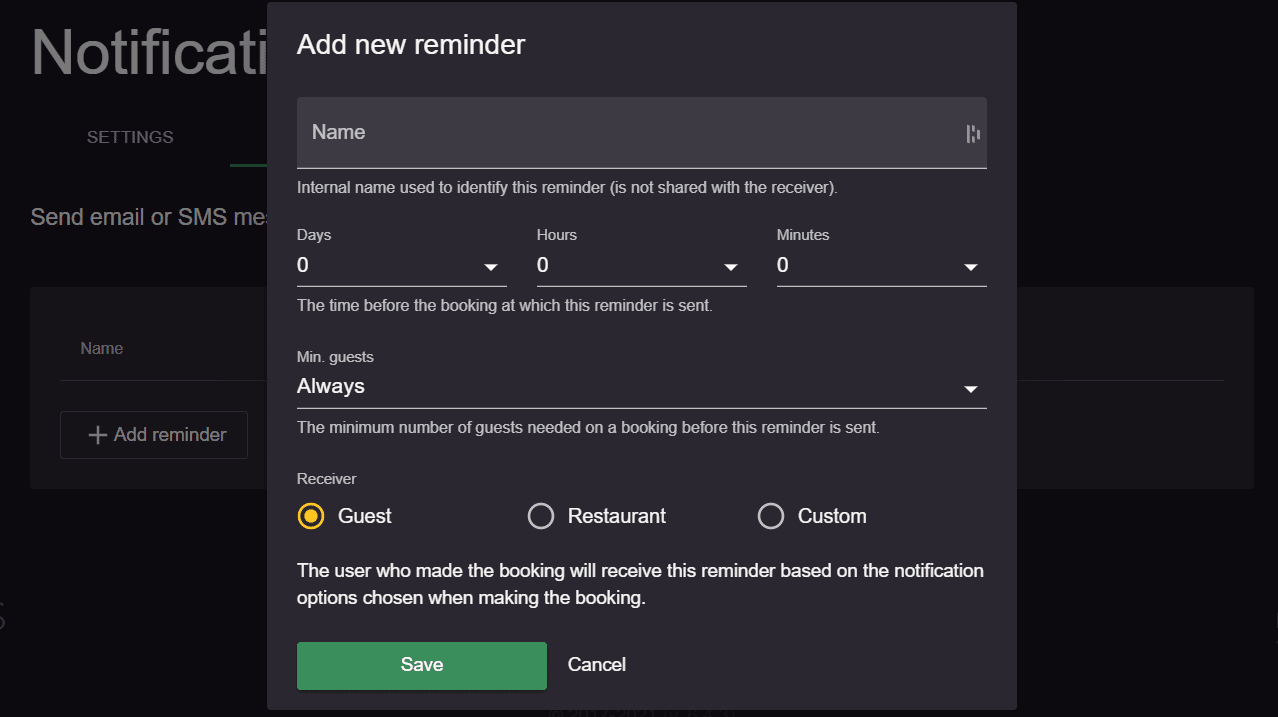Click the Internal name helper text
Image resolution: width=1278 pixels, height=717 pixels.
[x=567, y=187]
